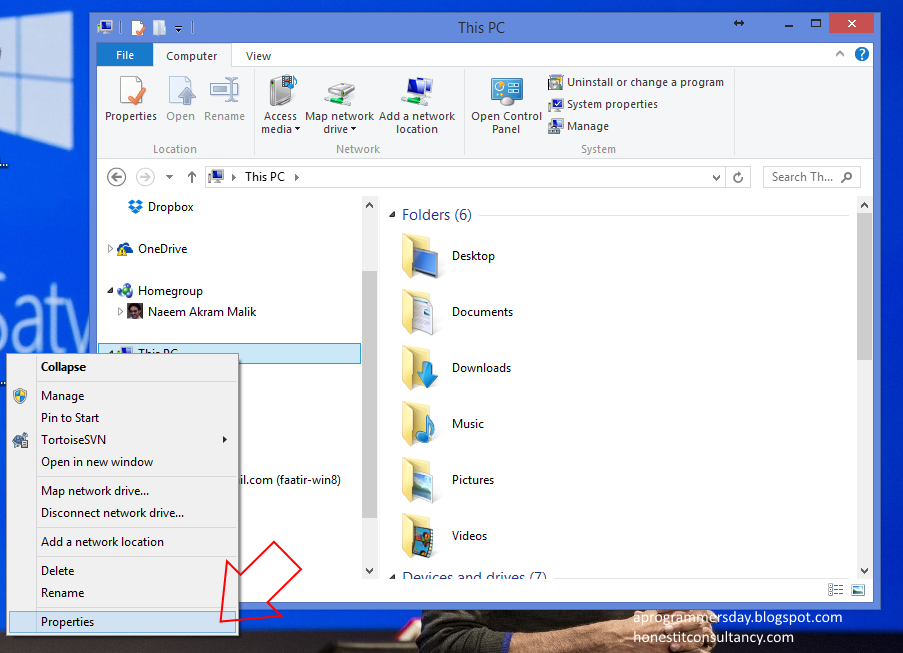
Task: Open the Downloads folder
Action: (456, 367)
